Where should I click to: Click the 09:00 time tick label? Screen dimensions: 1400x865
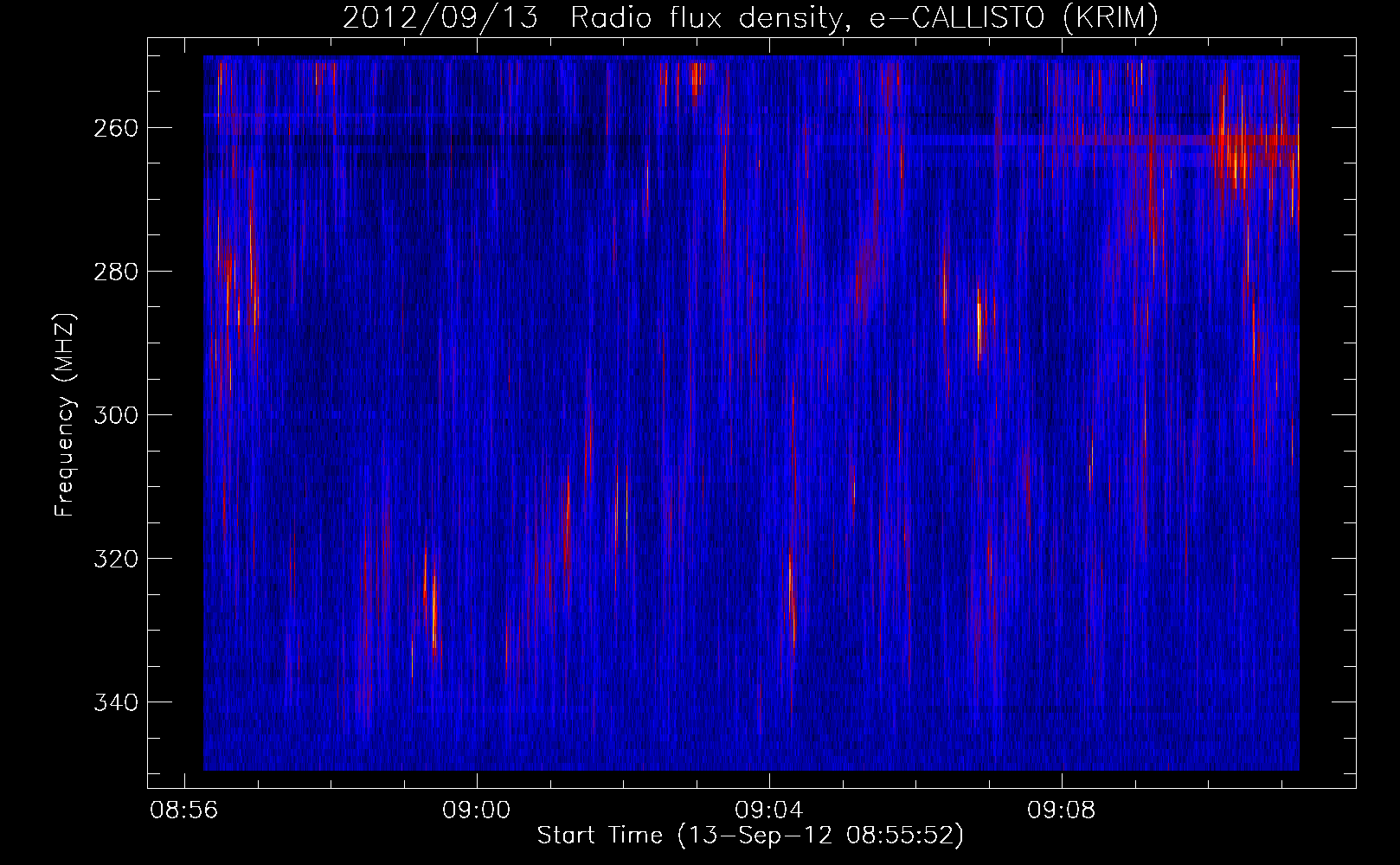coord(477,811)
